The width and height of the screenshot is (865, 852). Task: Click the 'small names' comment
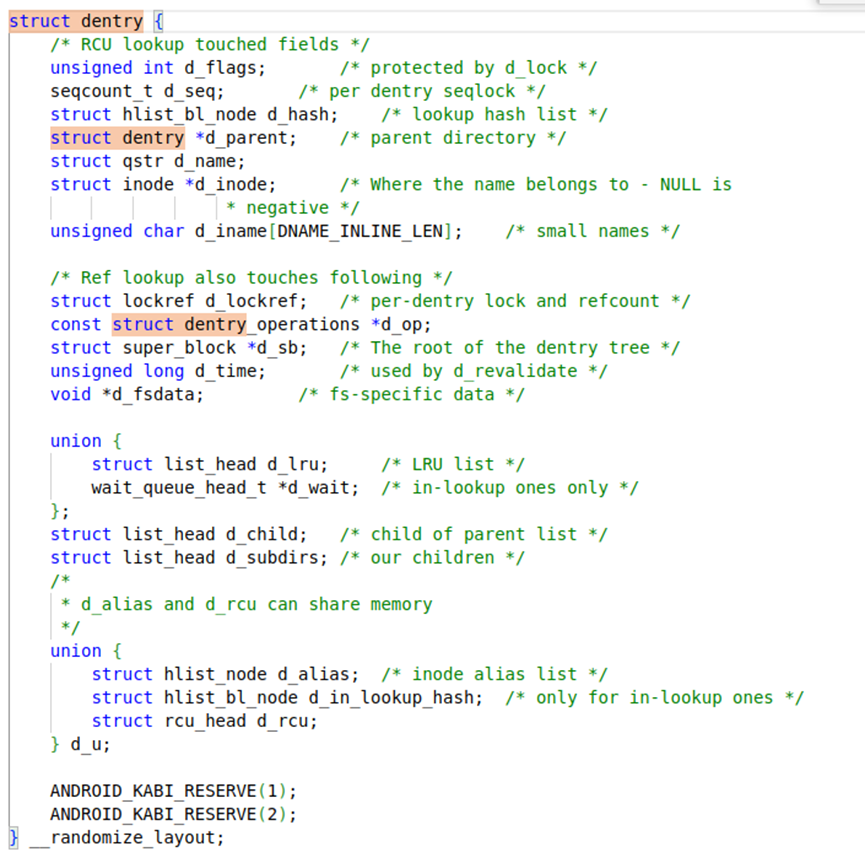[593, 231]
